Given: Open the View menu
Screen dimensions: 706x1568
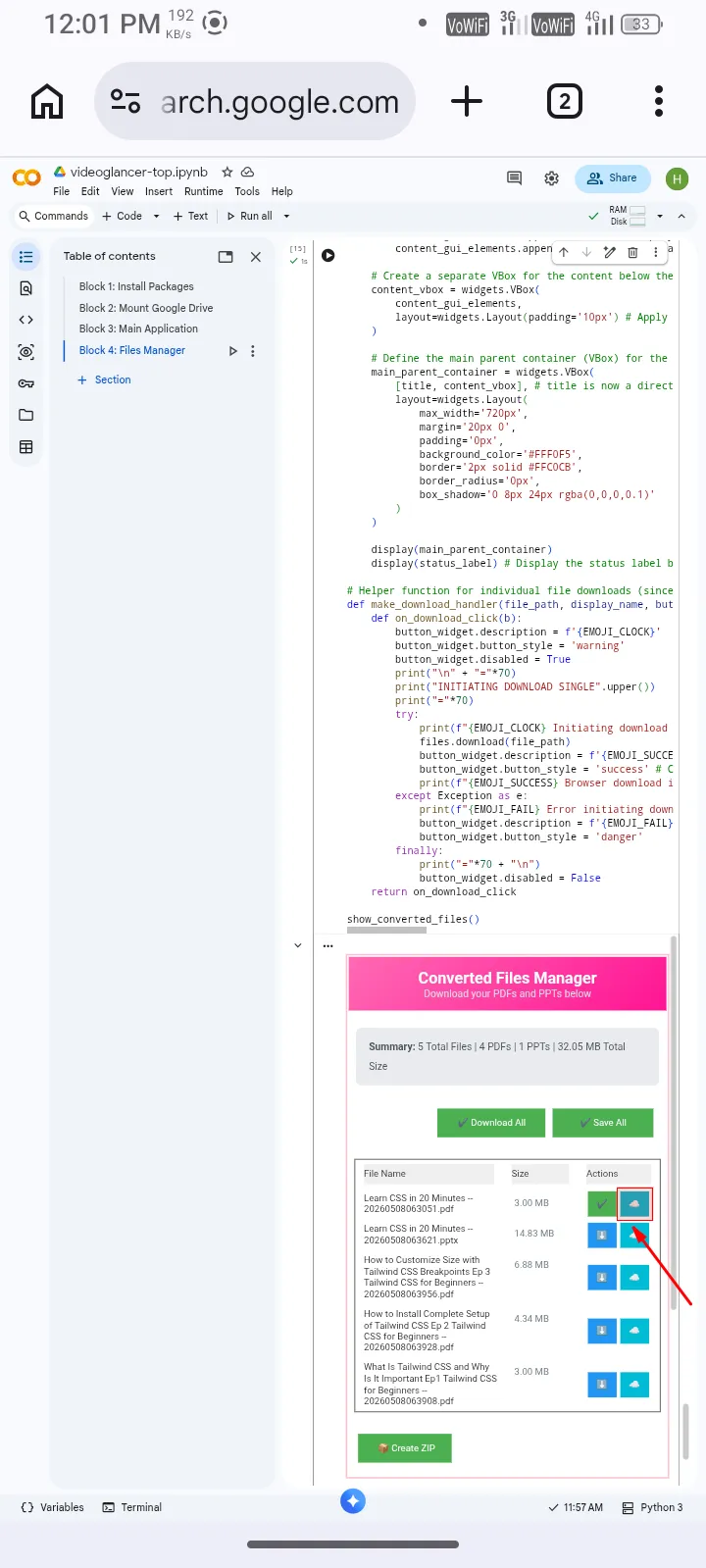Looking at the screenshot, I should [x=123, y=191].
